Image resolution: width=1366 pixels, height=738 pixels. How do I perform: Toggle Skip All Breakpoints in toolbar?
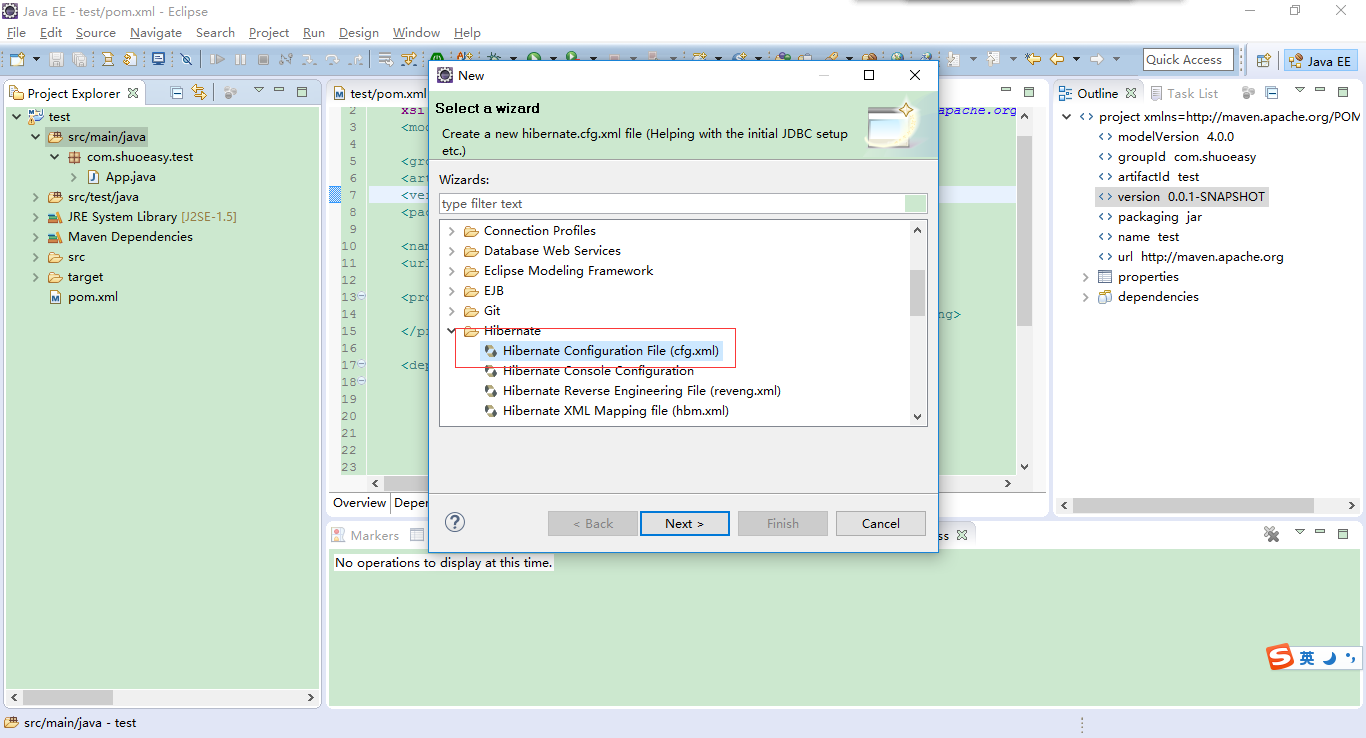(186, 60)
